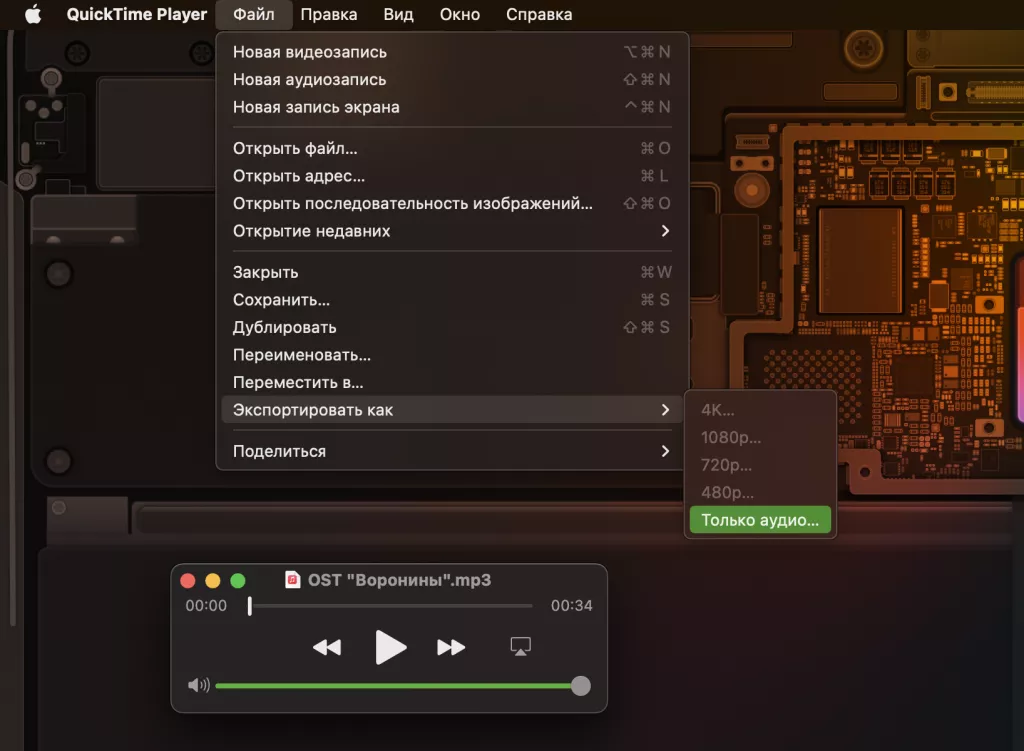
Task: Select the fast-forward icon
Action: click(x=451, y=647)
